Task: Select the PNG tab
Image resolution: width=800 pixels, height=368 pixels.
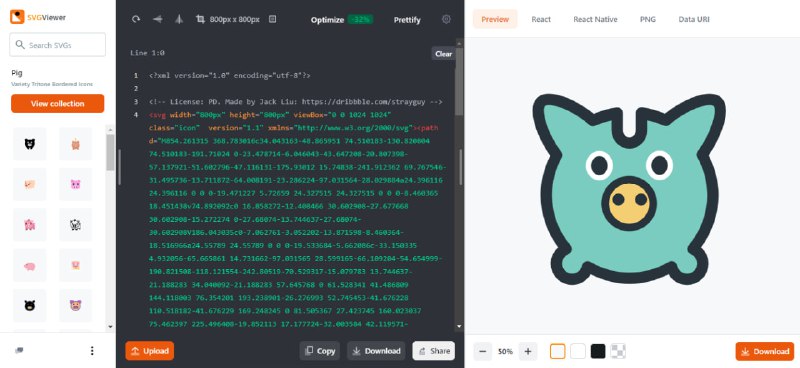Action: point(647,19)
